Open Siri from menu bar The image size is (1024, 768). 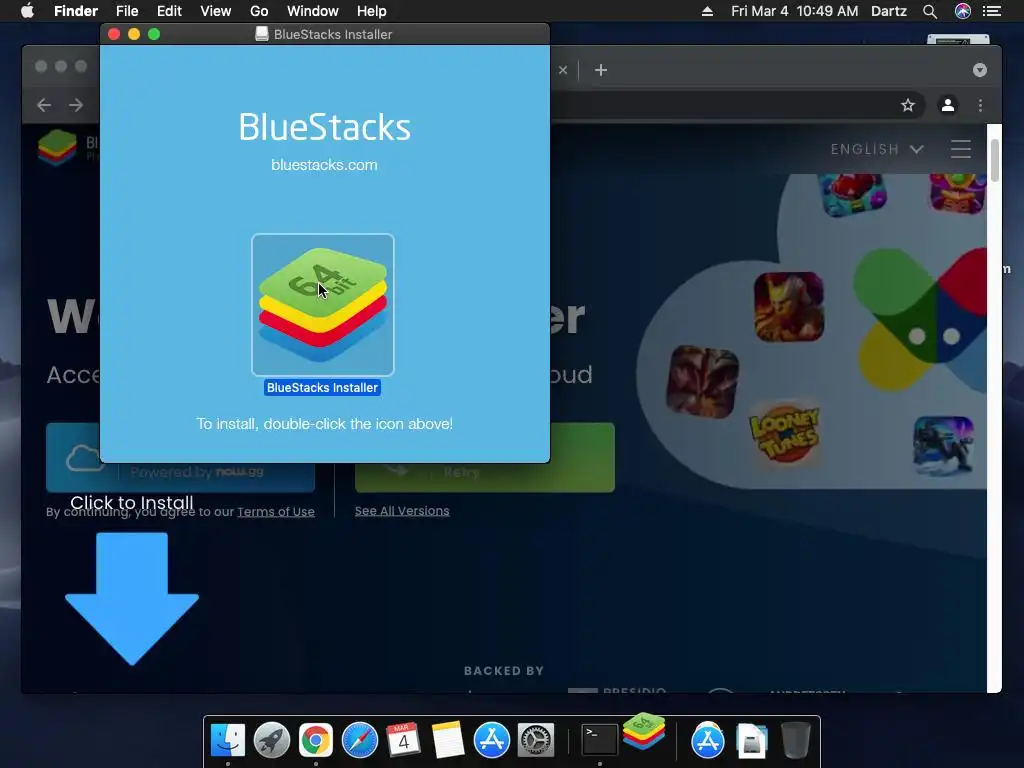963,11
